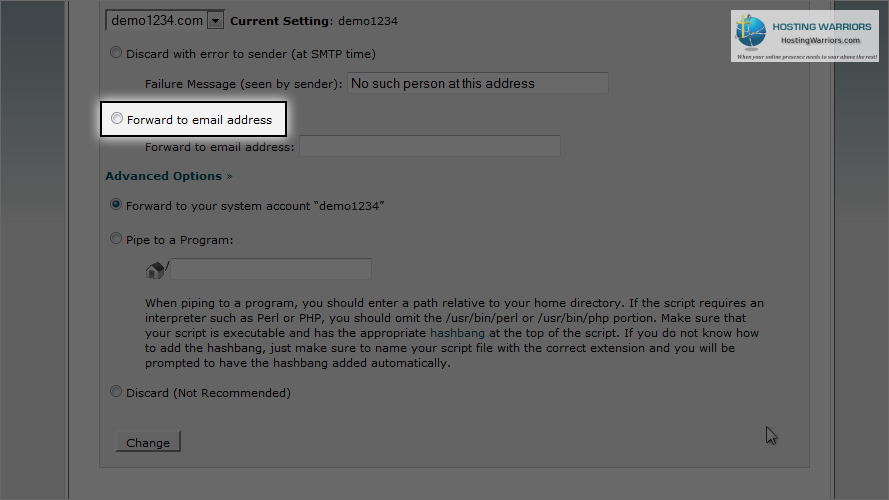889x500 pixels.
Task: Click the Advanced Options double-arrow icon
Action: click(230, 176)
